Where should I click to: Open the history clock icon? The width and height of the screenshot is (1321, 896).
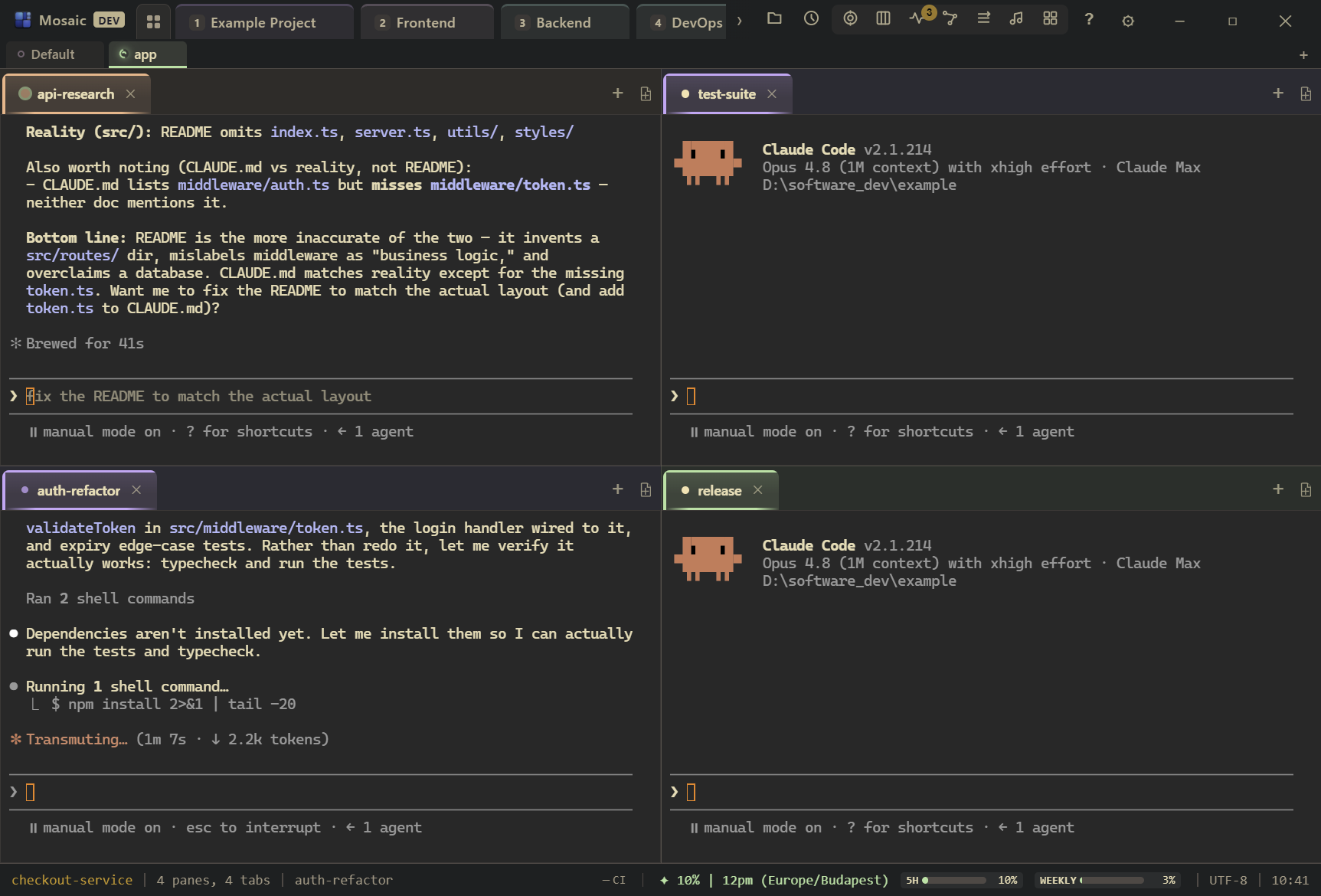811,18
